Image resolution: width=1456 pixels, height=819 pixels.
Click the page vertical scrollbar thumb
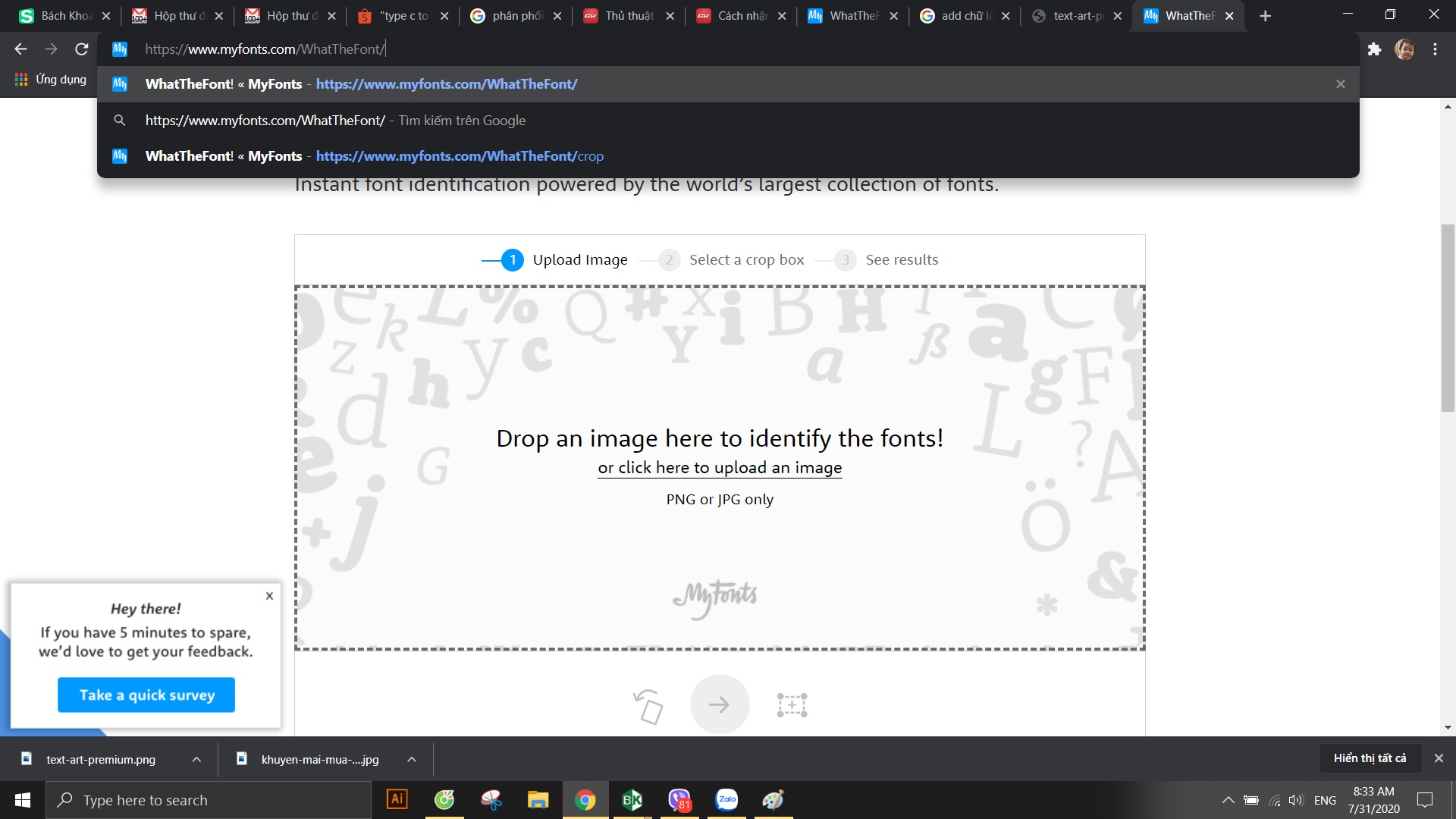point(1448,318)
